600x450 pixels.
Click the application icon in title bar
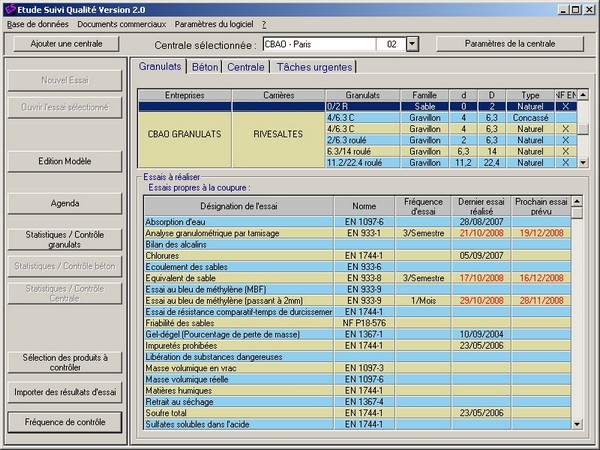[x=9, y=8]
